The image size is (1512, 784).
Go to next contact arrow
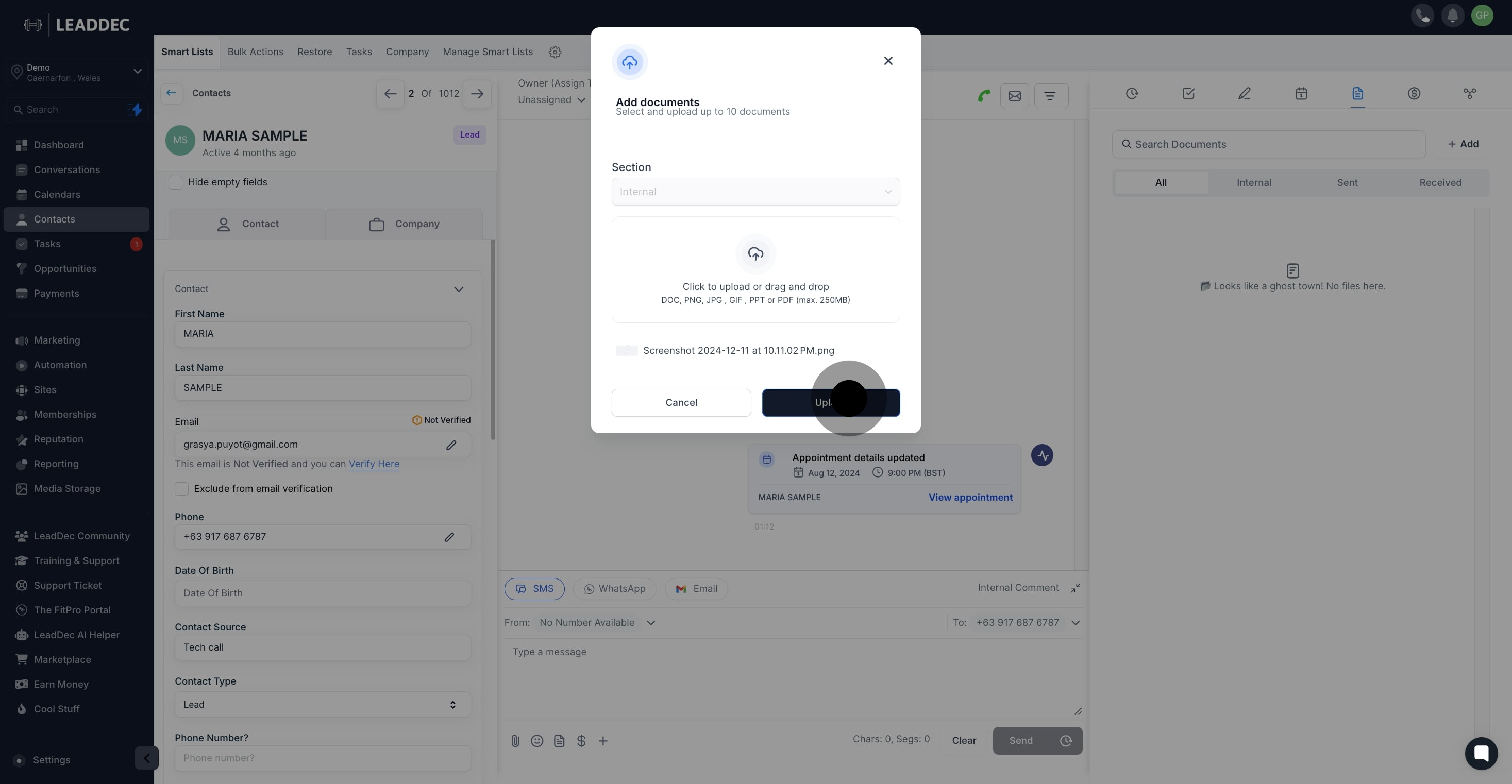pos(477,94)
